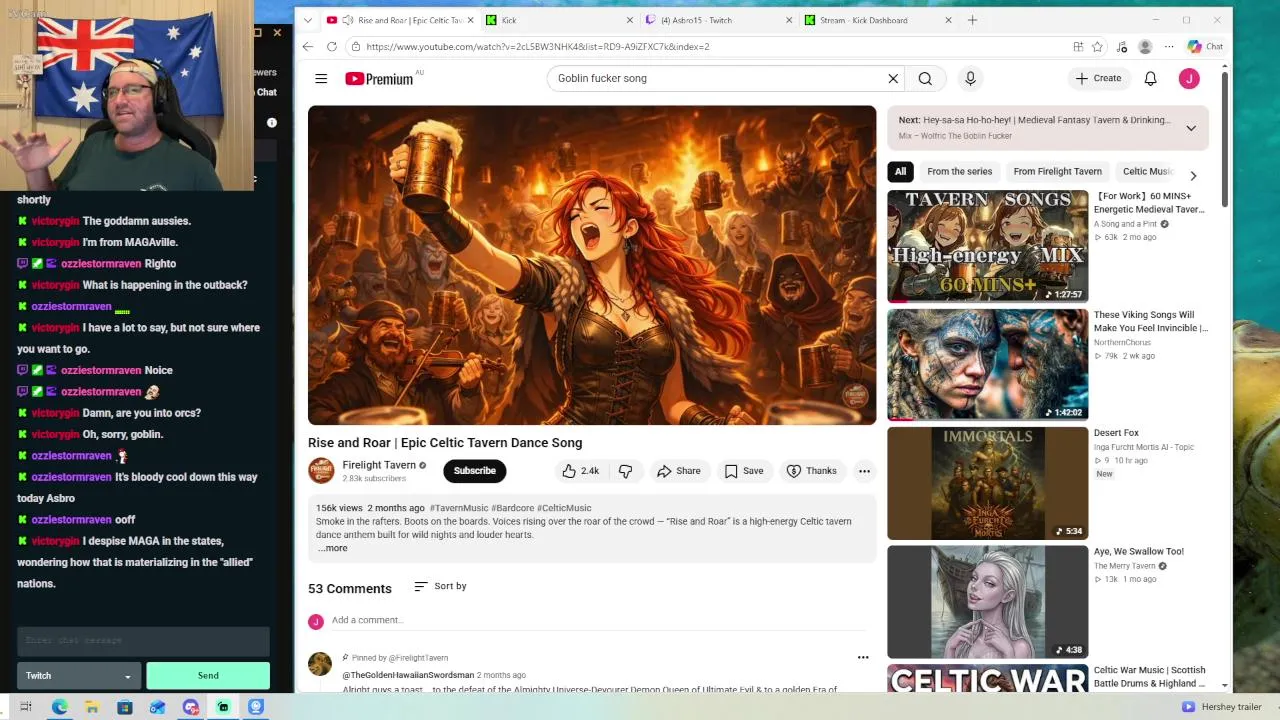
Task: Subscribe to Firelight Tavern
Action: 475,471
